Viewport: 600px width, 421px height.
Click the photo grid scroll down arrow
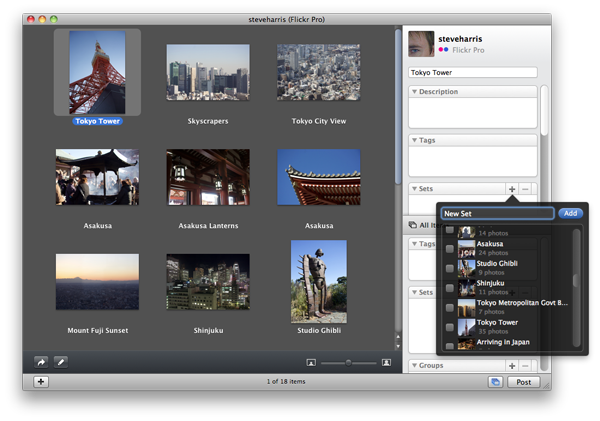(398, 346)
